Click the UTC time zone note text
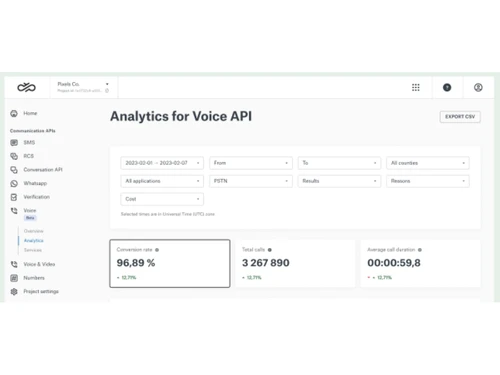 pyautogui.click(x=168, y=214)
